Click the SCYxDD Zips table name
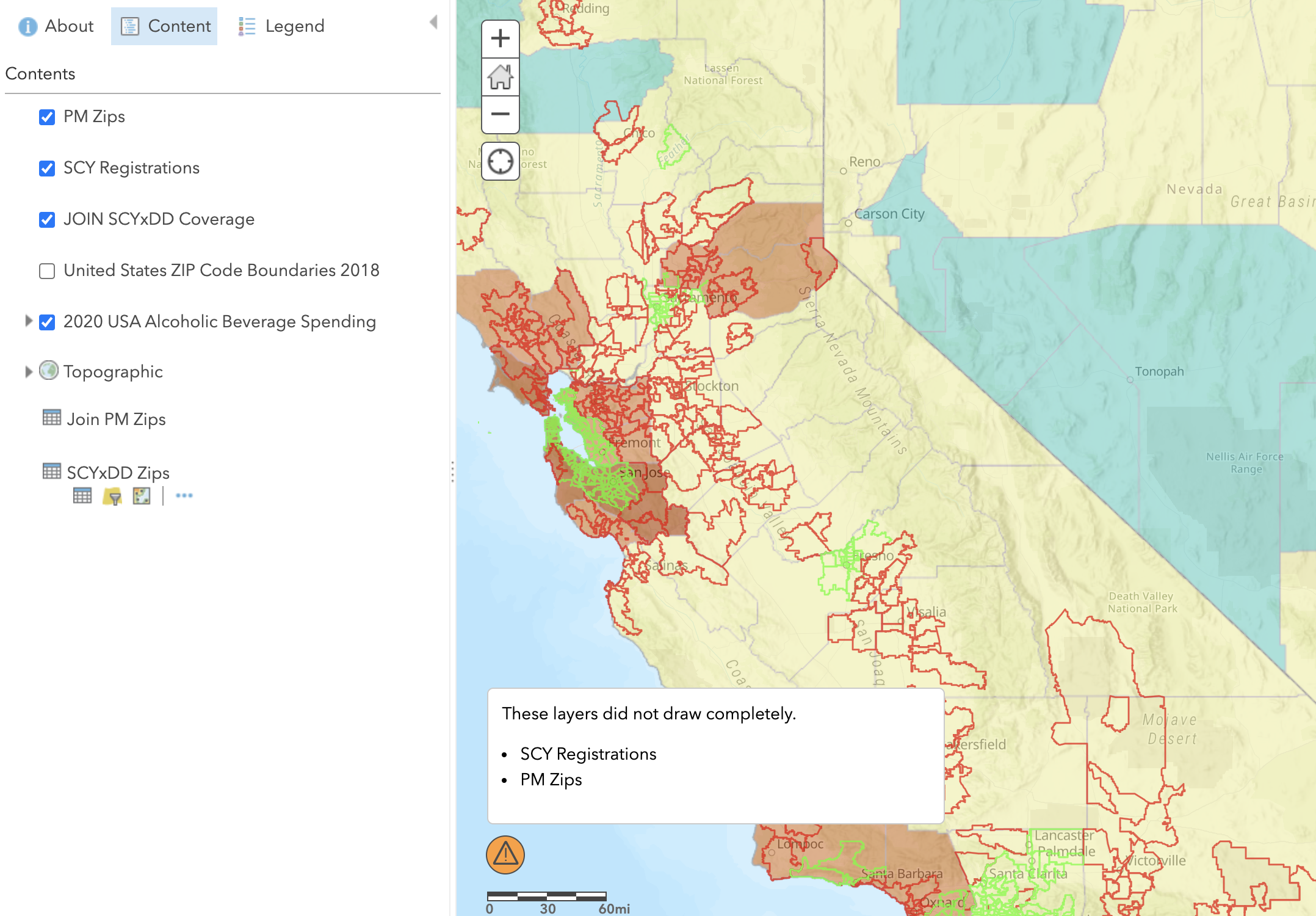 118,473
